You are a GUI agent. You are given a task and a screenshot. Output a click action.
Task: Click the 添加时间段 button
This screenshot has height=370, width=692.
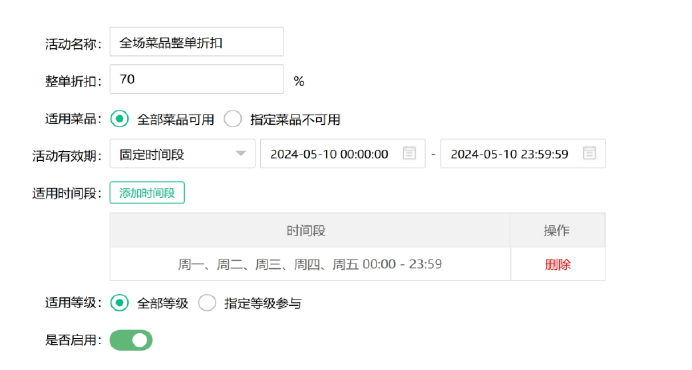click(x=147, y=193)
